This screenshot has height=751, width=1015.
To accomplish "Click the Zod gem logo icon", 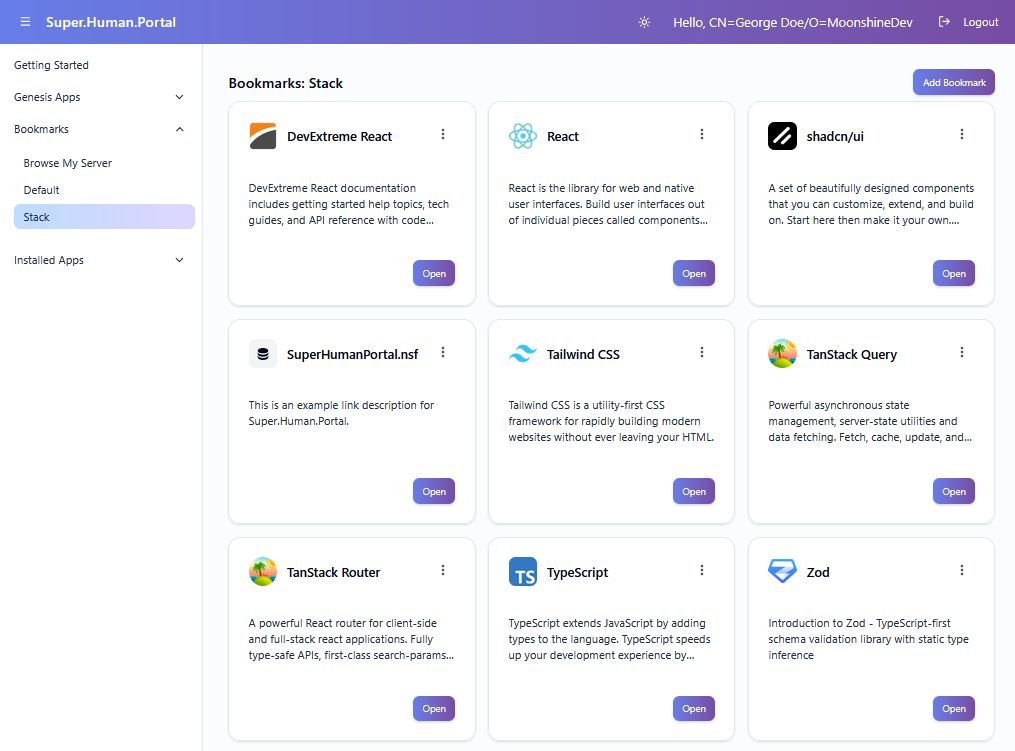I will point(782,572).
